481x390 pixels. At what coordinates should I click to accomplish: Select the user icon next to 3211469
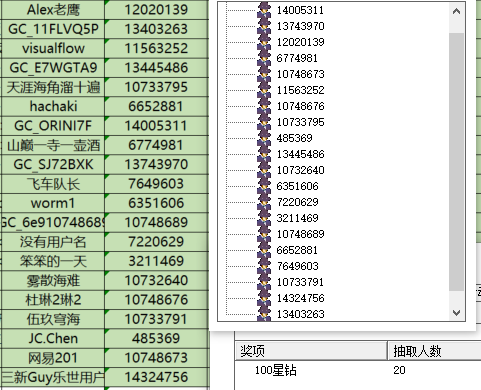(x=264, y=218)
